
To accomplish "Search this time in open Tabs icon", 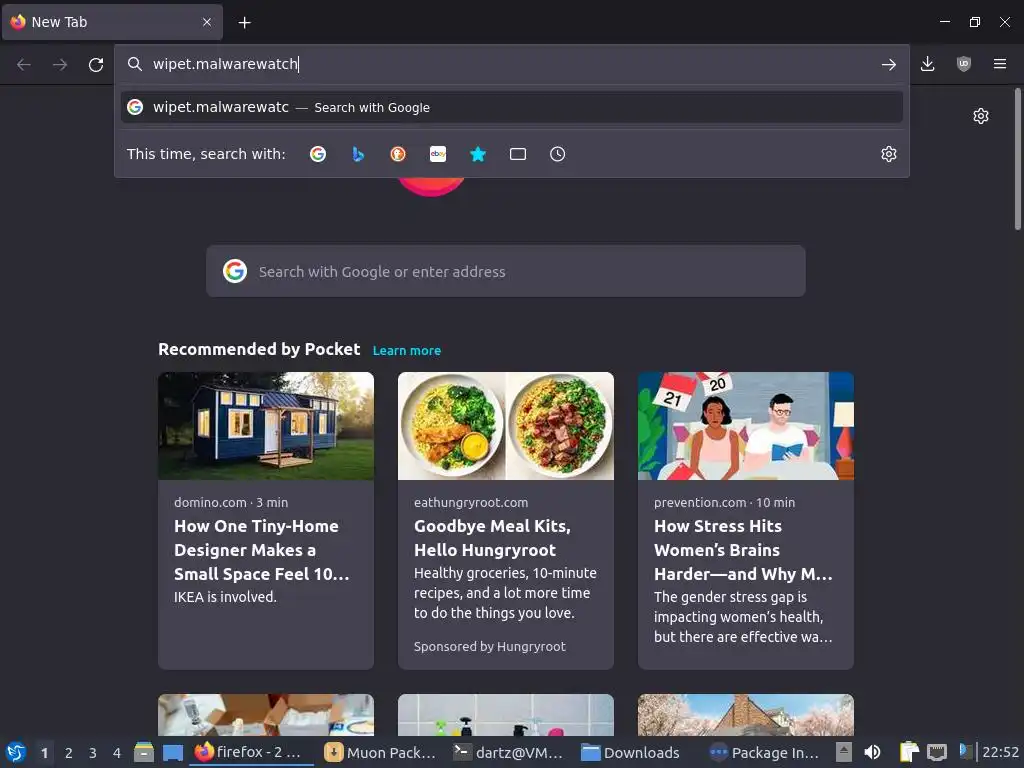I will tap(518, 154).
